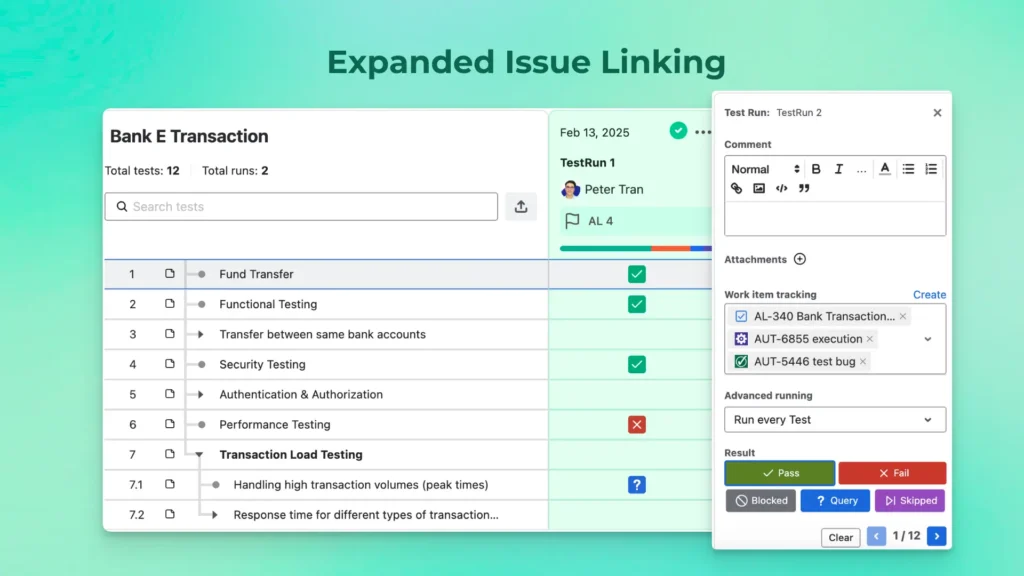Open document icon for Performance Testing row
The height and width of the screenshot is (576, 1024).
tap(170, 424)
